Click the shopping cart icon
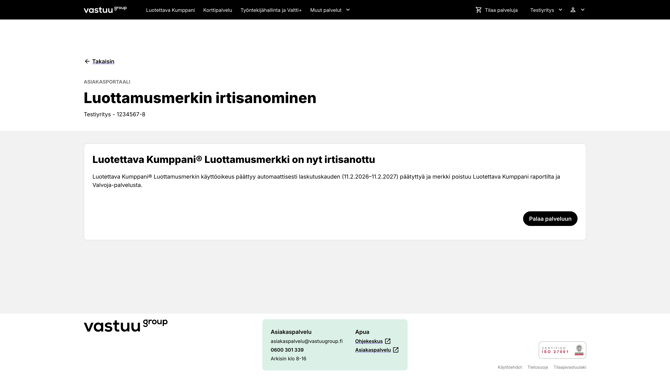 [478, 10]
